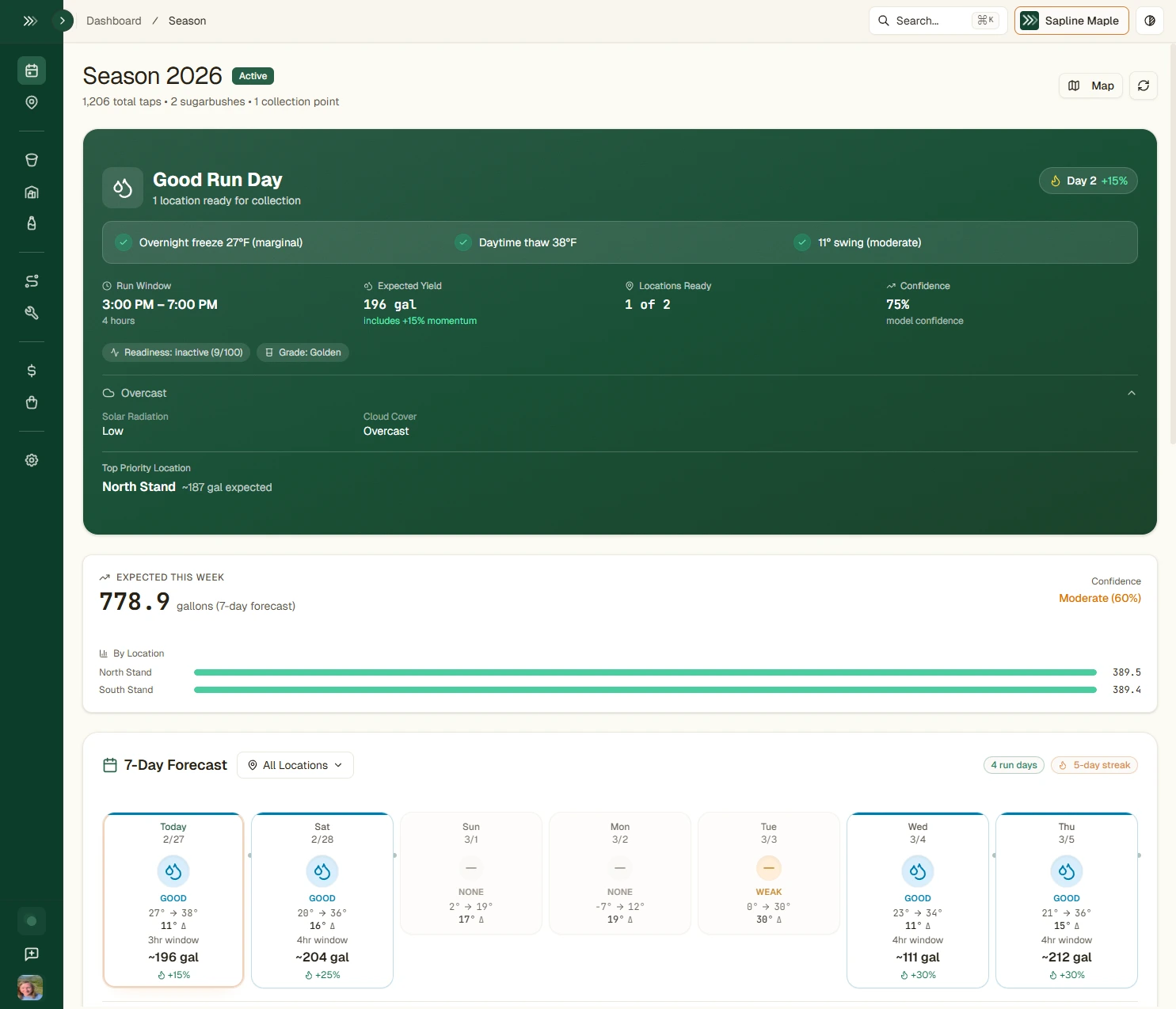Open the sugarhouse section in sidebar
This screenshot has width=1176, height=1009.
tap(32, 192)
